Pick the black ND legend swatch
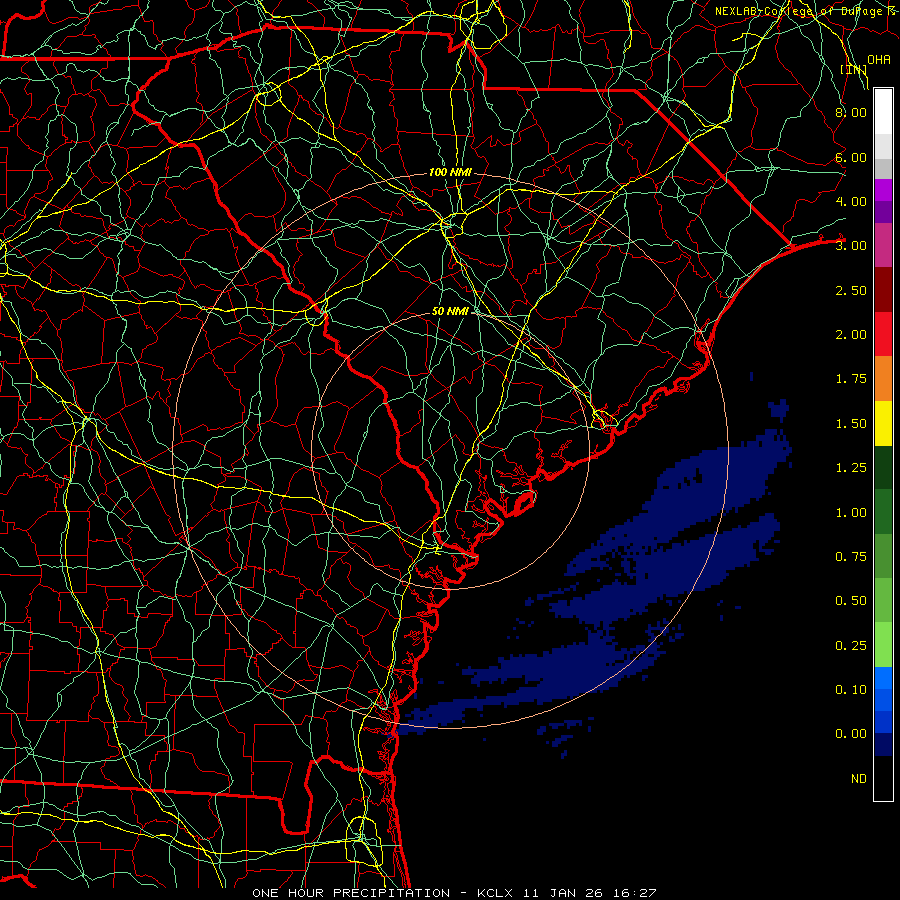Viewport: 900px width, 900px height. click(883, 778)
